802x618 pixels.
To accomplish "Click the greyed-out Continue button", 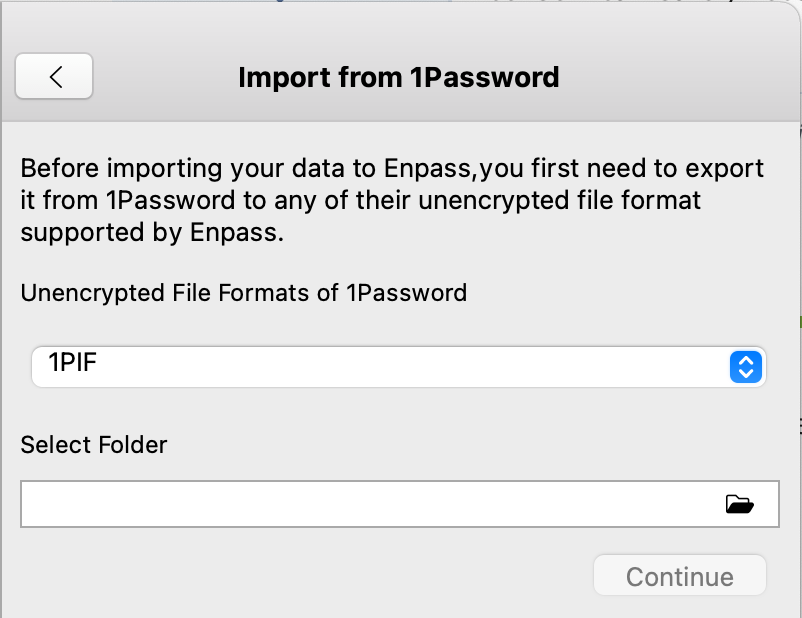I will coord(679,576).
